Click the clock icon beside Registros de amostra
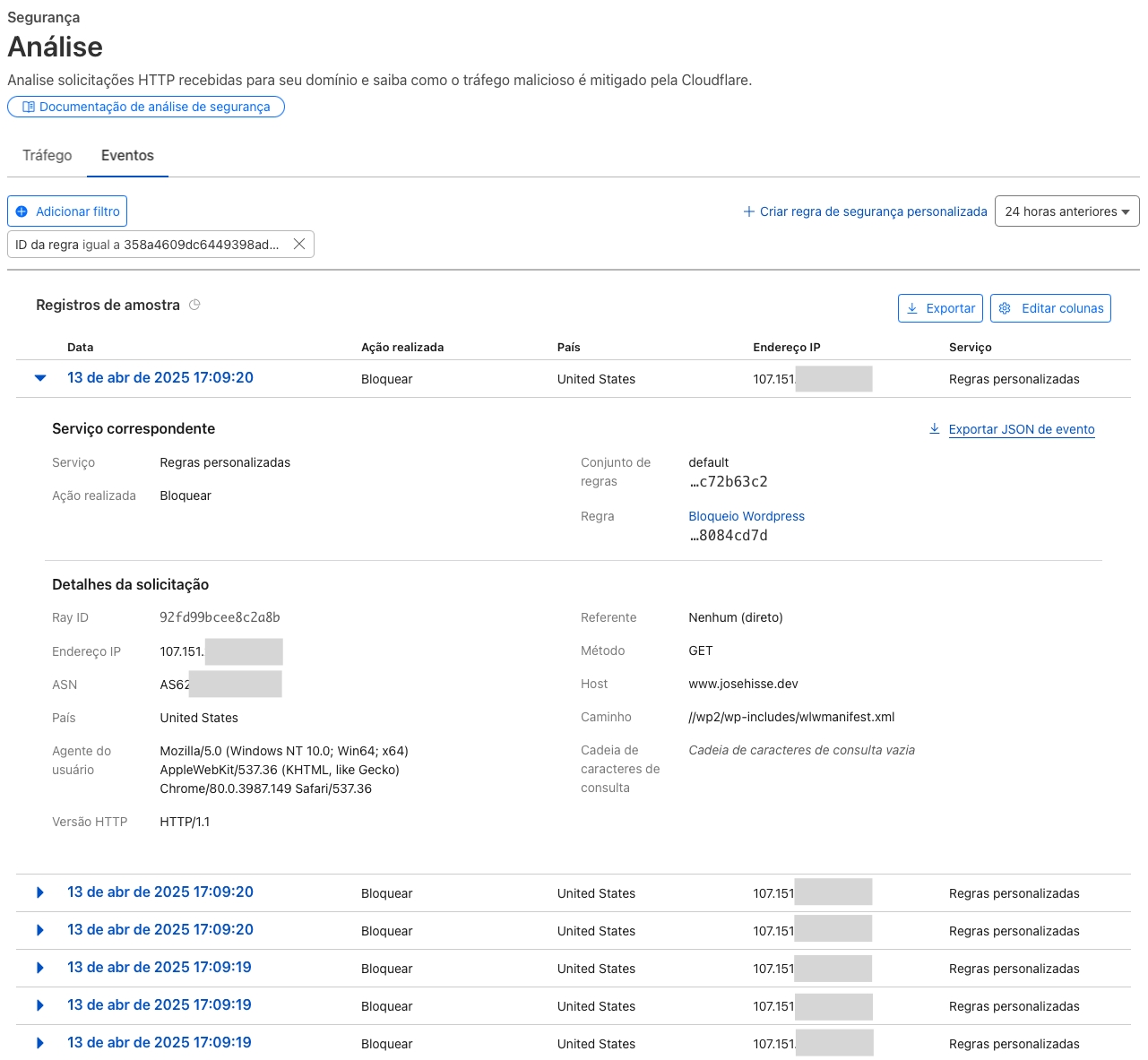 click(194, 305)
